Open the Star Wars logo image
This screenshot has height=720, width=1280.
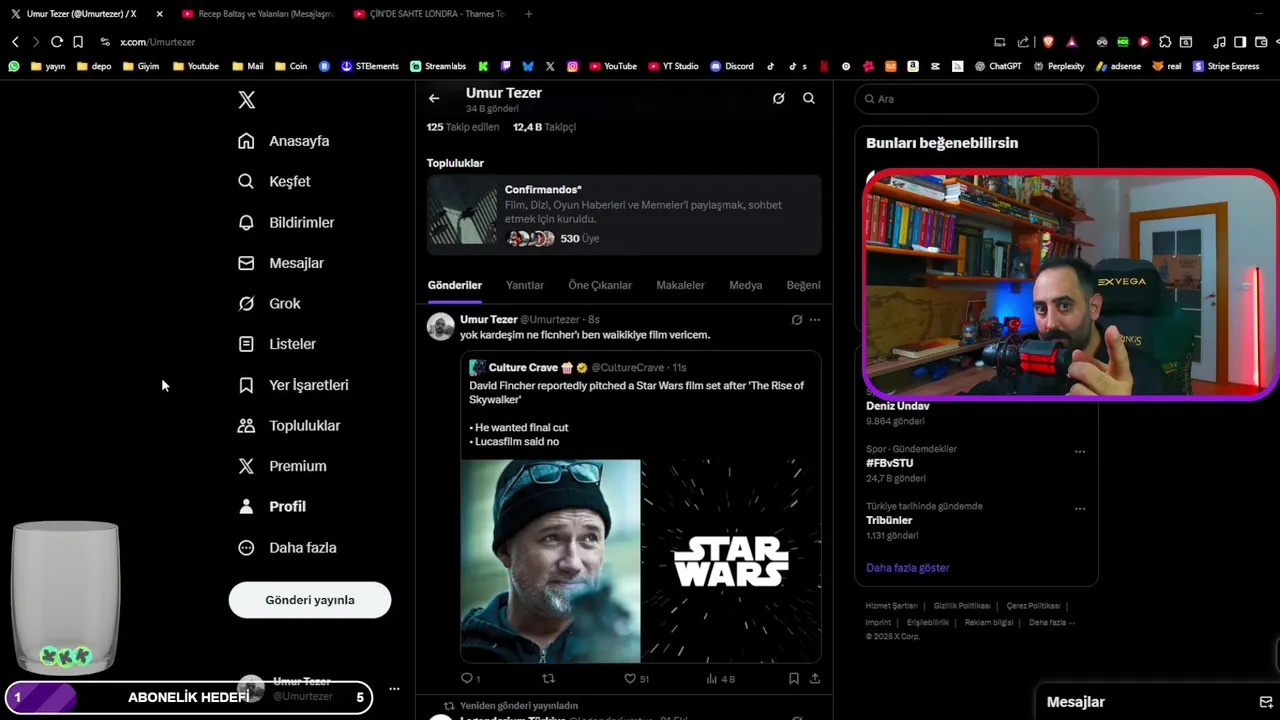point(731,560)
